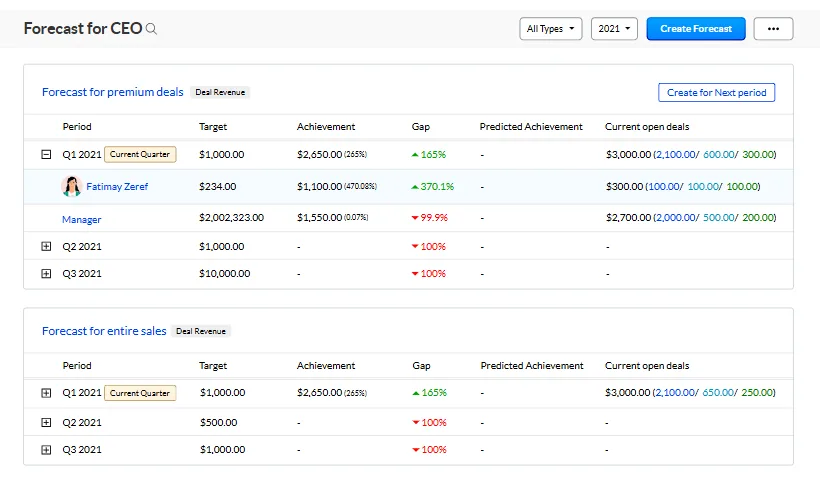The height and width of the screenshot is (483, 820).
Task: Open the 2021 year dropdown
Action: point(614,29)
